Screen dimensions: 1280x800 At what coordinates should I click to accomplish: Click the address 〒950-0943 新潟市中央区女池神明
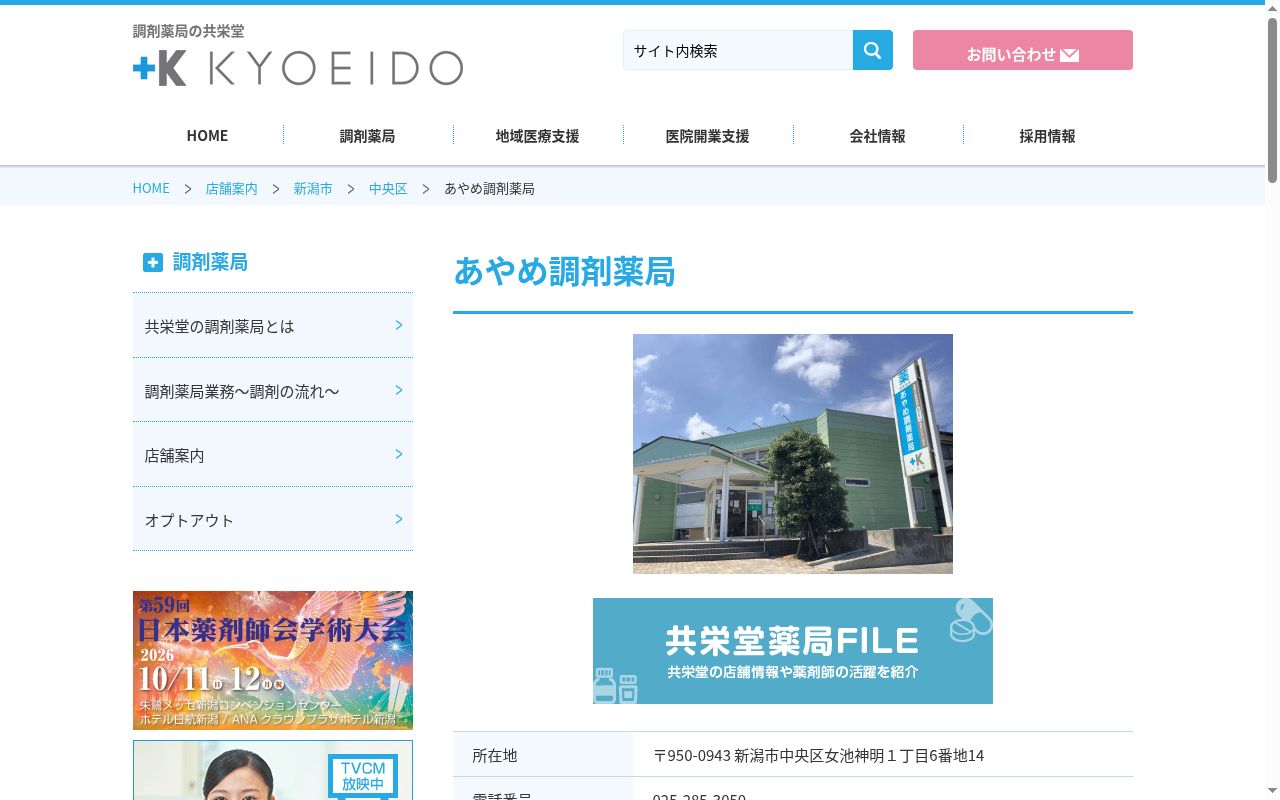[x=818, y=756]
